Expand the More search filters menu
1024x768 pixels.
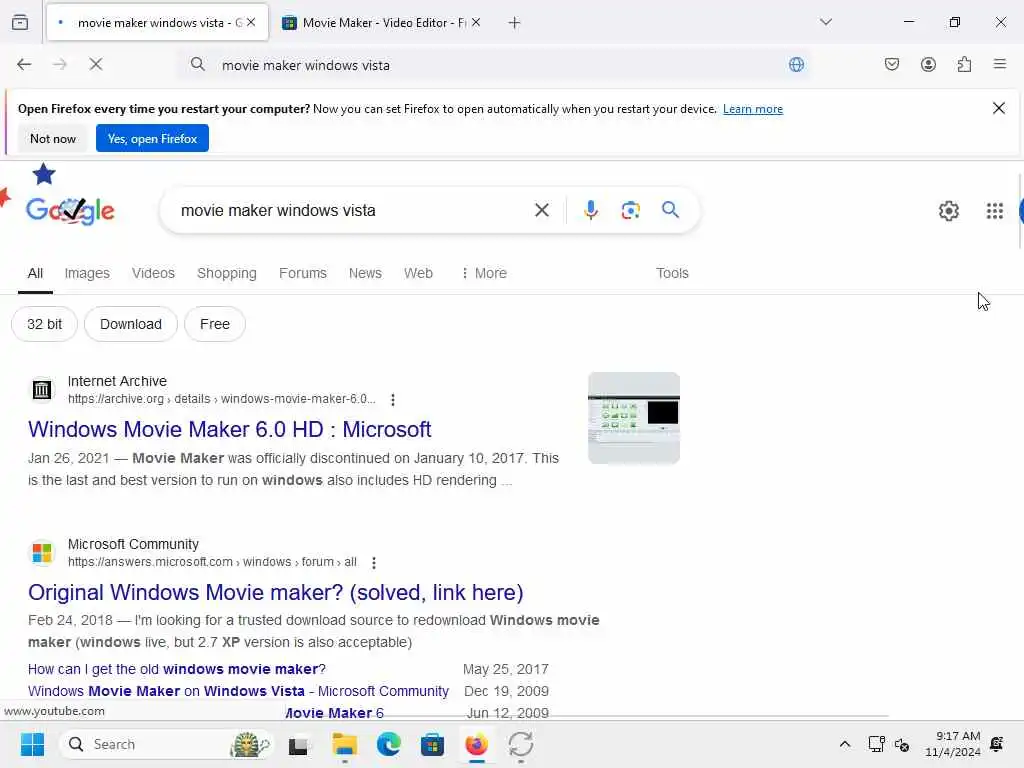(x=484, y=273)
